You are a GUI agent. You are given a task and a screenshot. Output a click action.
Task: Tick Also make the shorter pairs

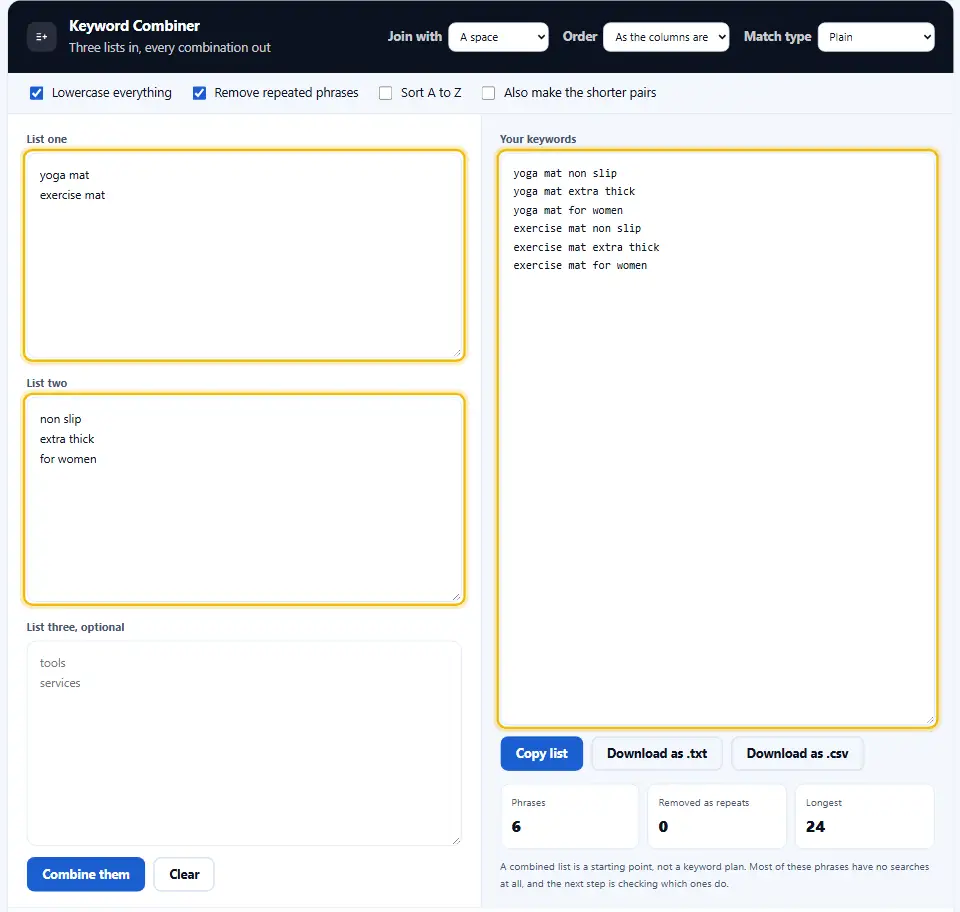[488, 93]
